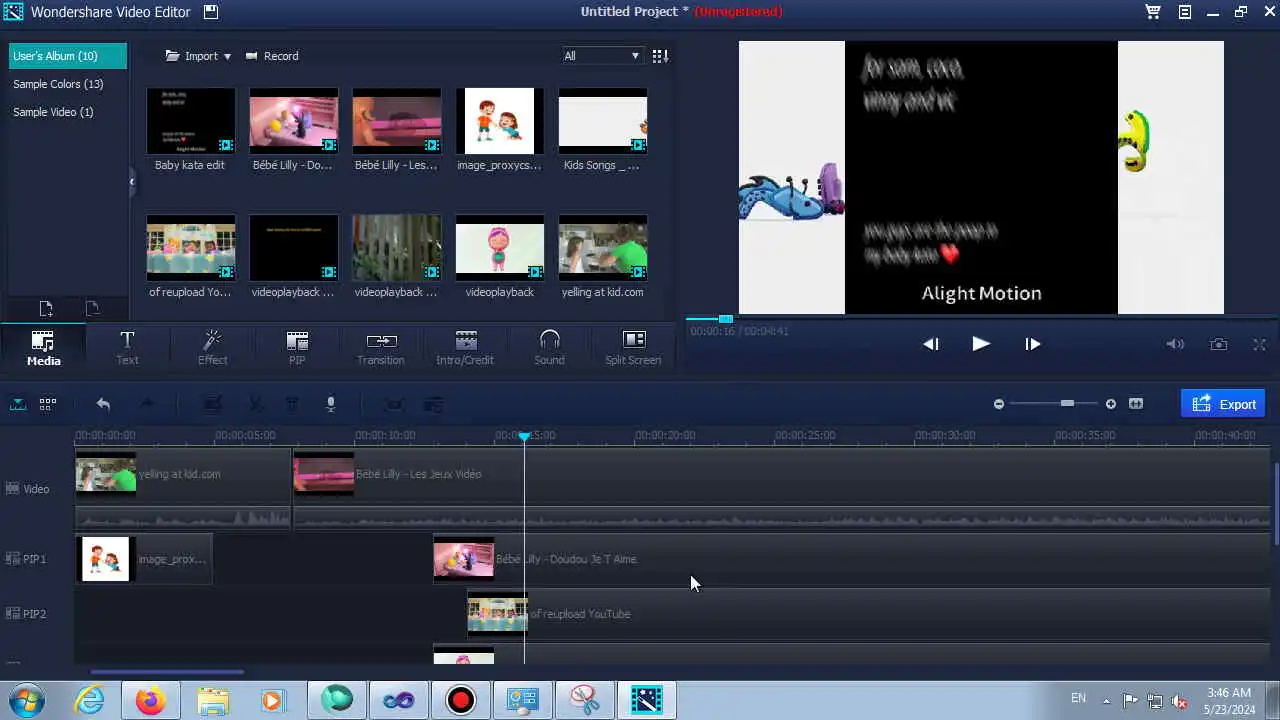Select the pink character videoplayback thumbnail
The image size is (1280, 720).
[499, 248]
